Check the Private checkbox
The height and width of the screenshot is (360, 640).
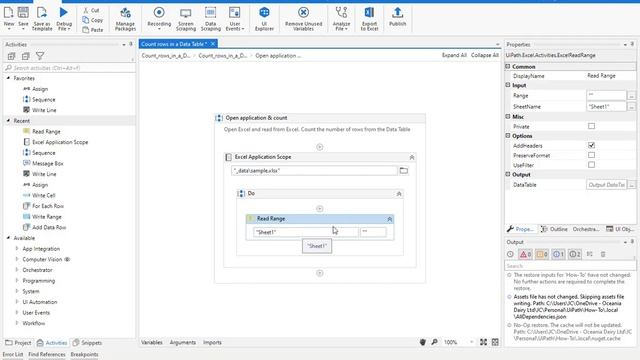pos(591,126)
